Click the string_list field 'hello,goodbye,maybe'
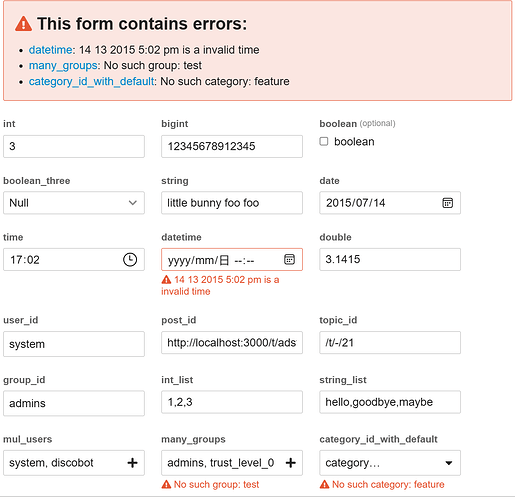Viewport: 515px width, 499px height. [390, 402]
